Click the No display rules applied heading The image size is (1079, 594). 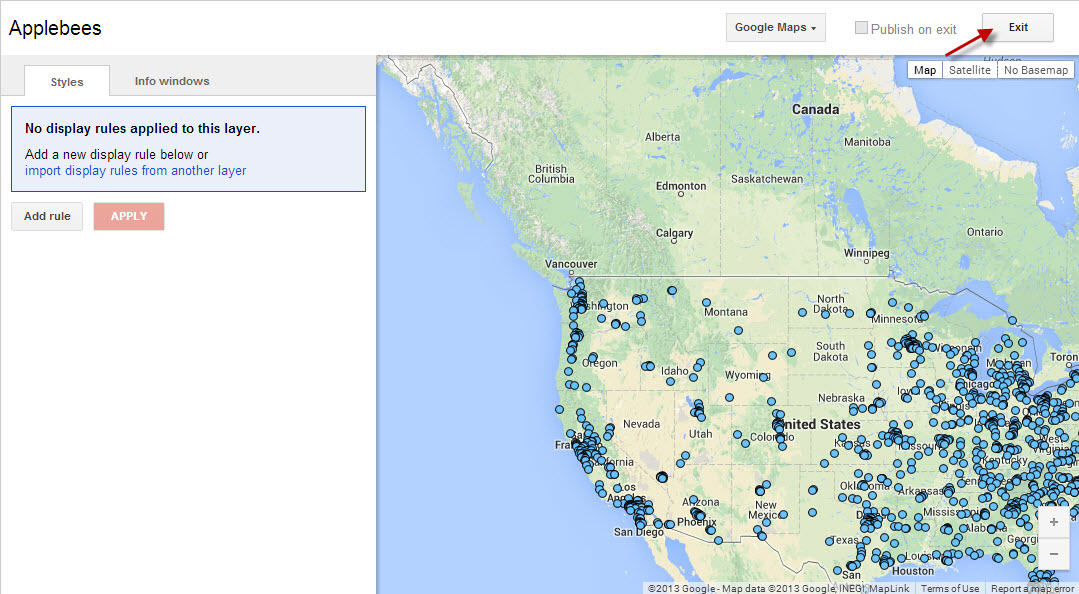(142, 129)
